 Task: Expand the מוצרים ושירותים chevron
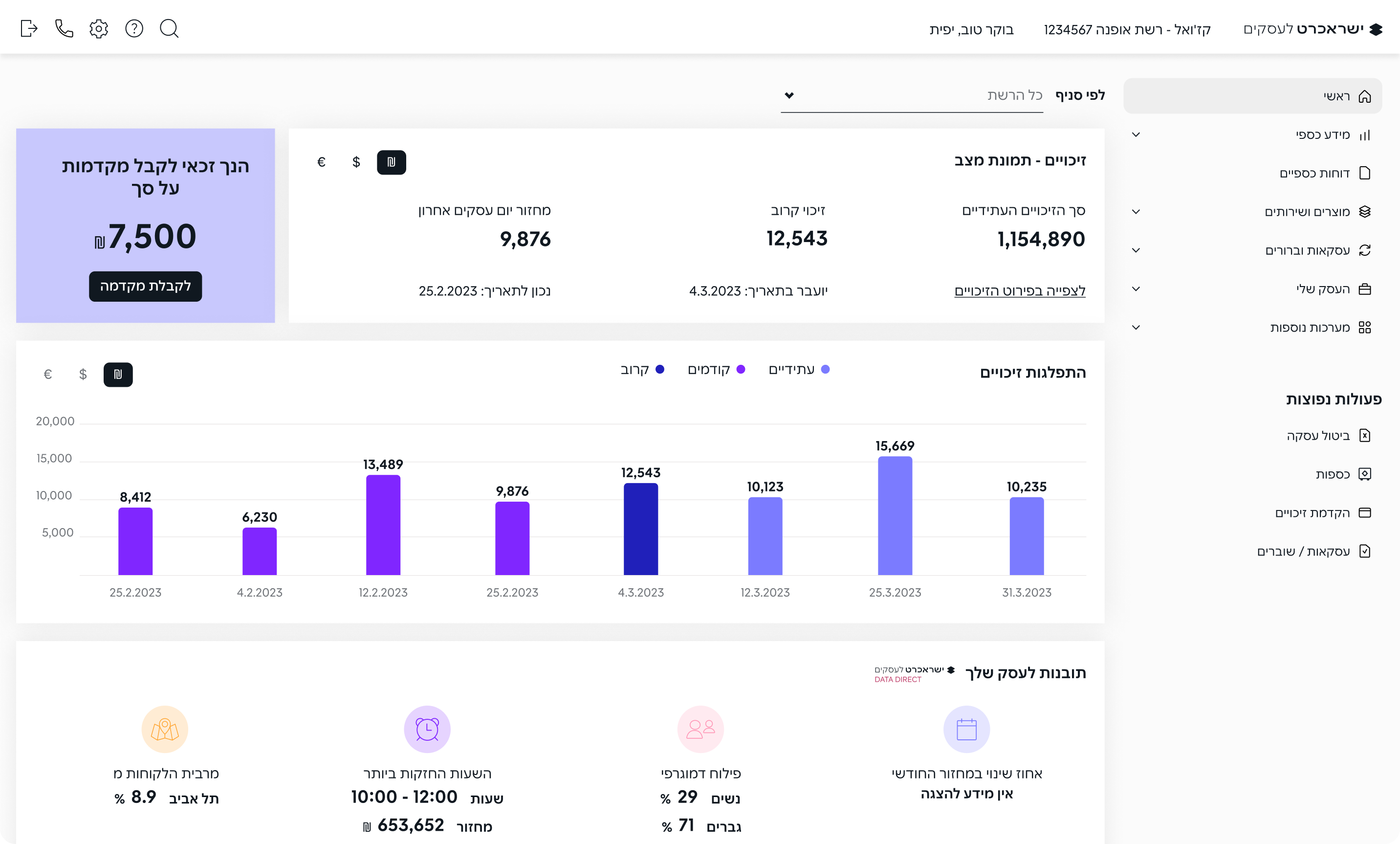click(1136, 212)
